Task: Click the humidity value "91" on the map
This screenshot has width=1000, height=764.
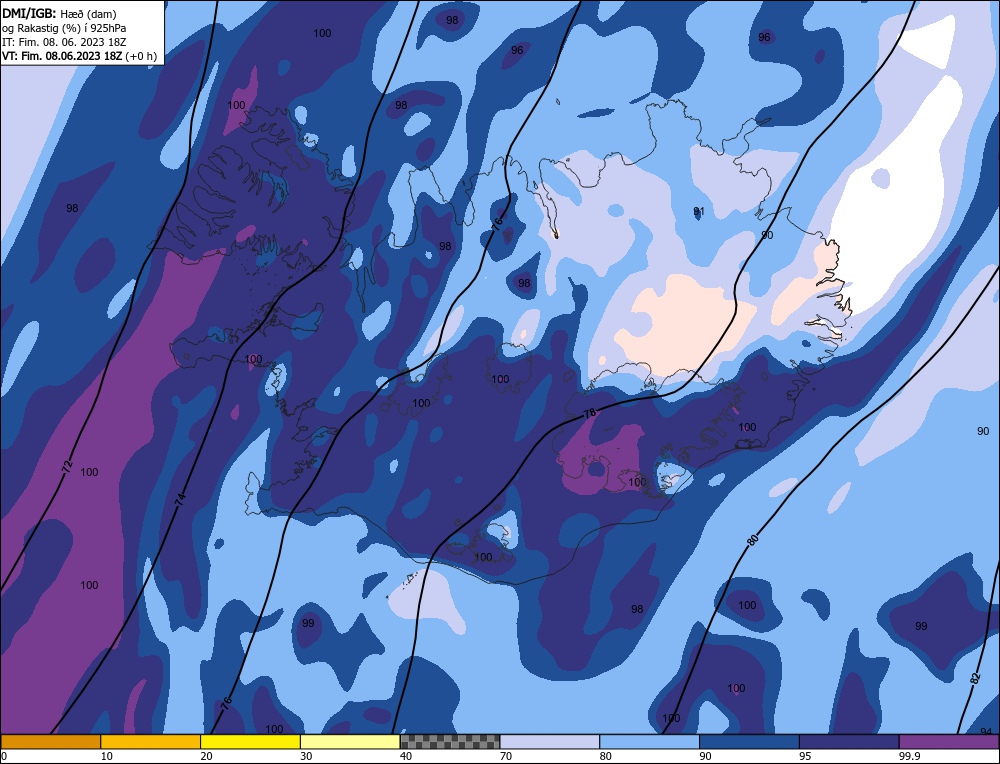Action: (x=698, y=211)
